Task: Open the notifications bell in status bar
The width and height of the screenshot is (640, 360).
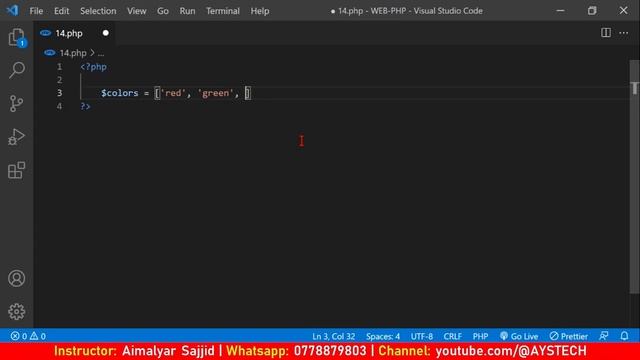Action: (624, 336)
